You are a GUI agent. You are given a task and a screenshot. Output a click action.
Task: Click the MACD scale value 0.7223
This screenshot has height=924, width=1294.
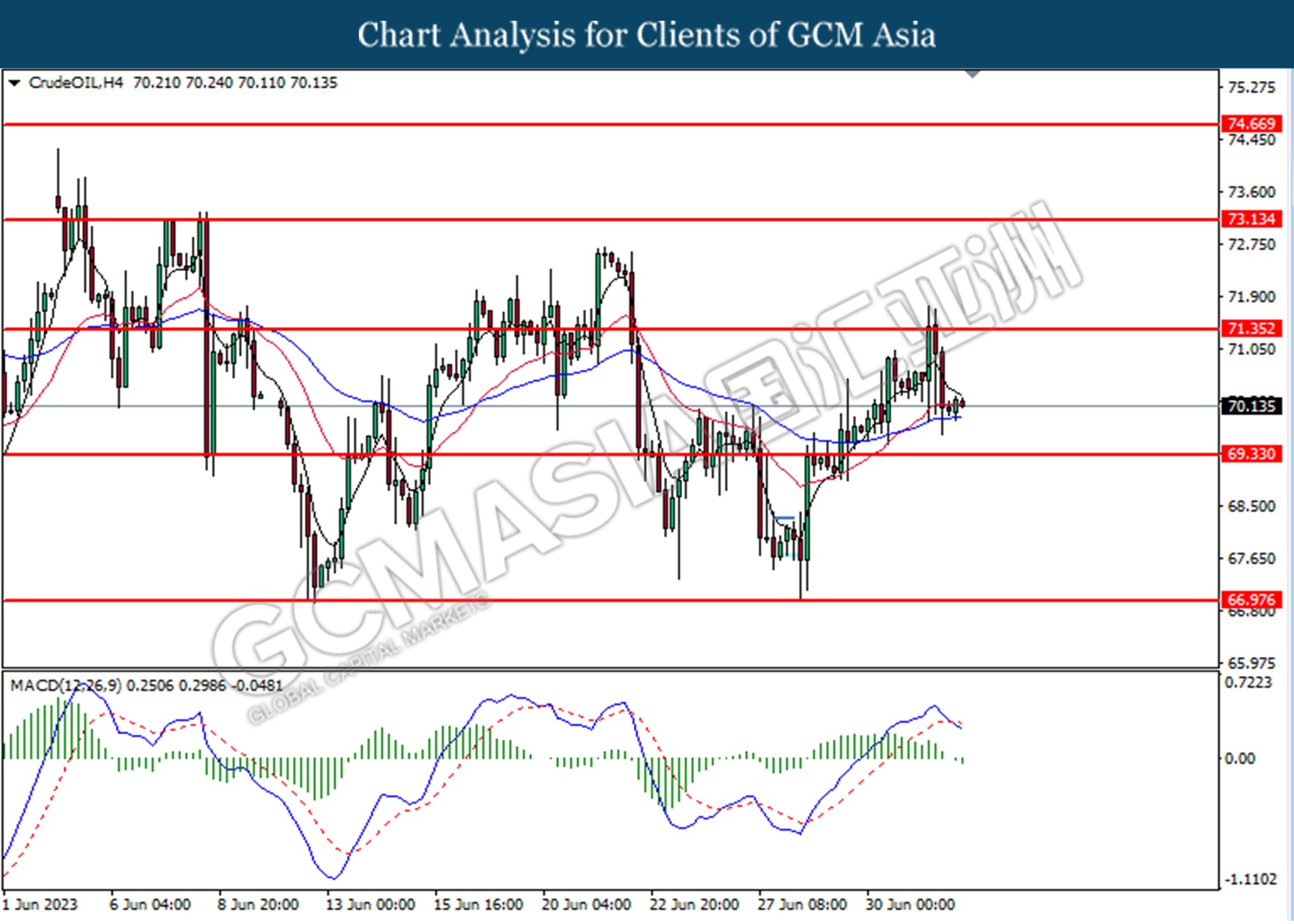(1248, 683)
